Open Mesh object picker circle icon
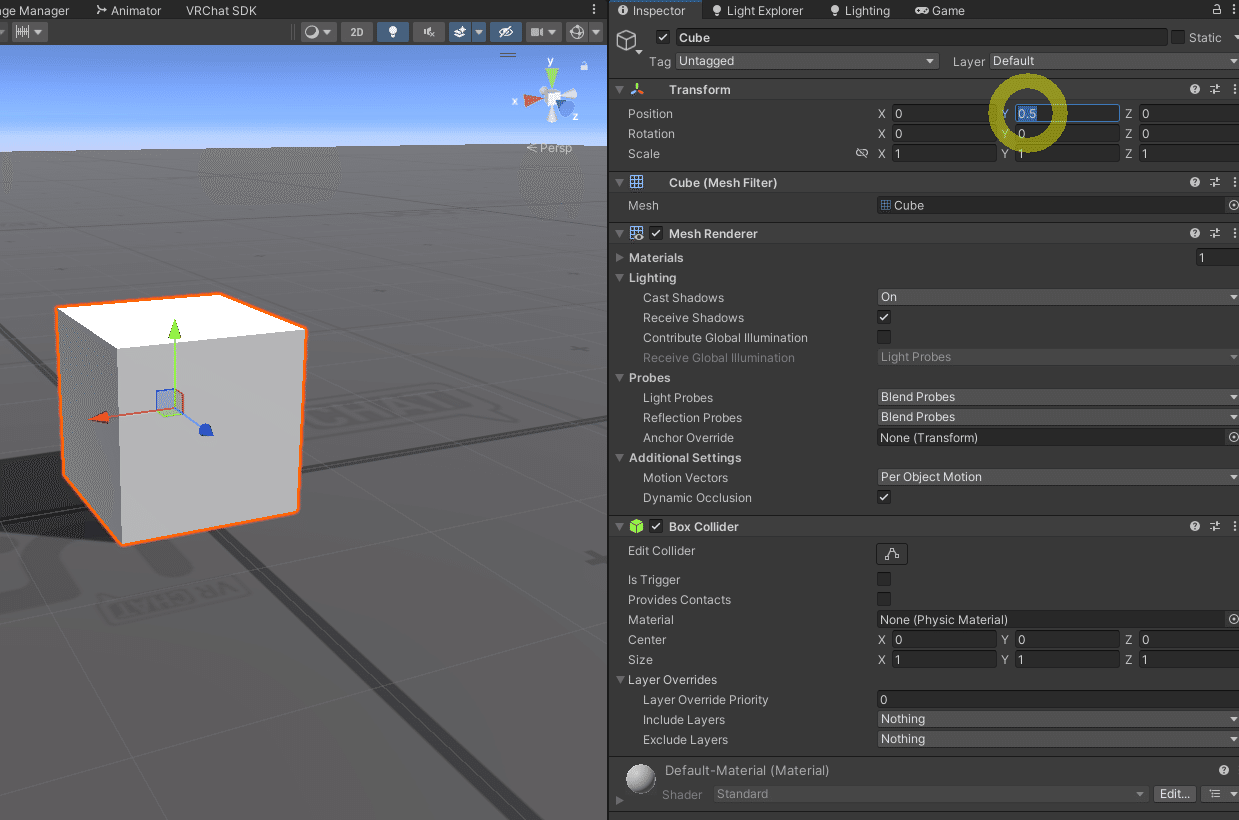Viewport: 1239px width, 820px height. pos(1232,205)
